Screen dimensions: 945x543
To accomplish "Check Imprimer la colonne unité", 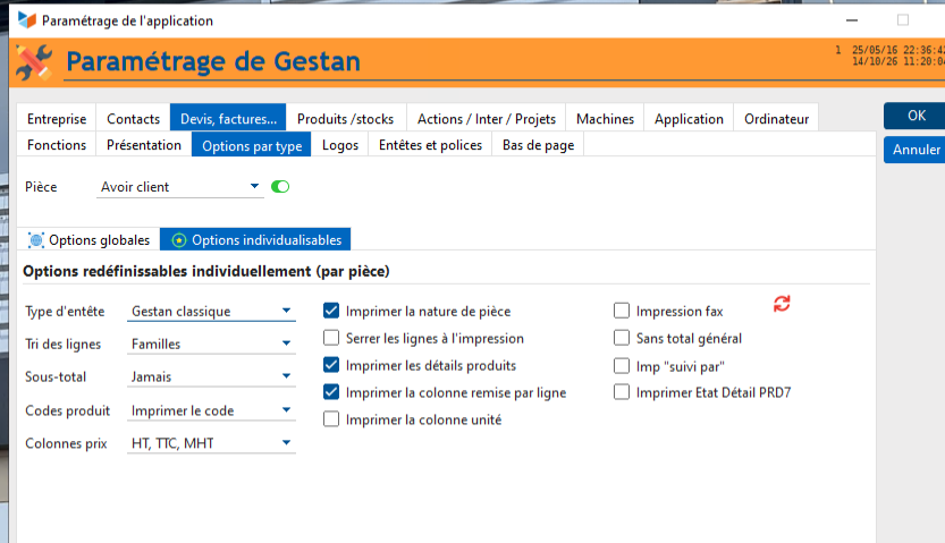I will [331, 419].
